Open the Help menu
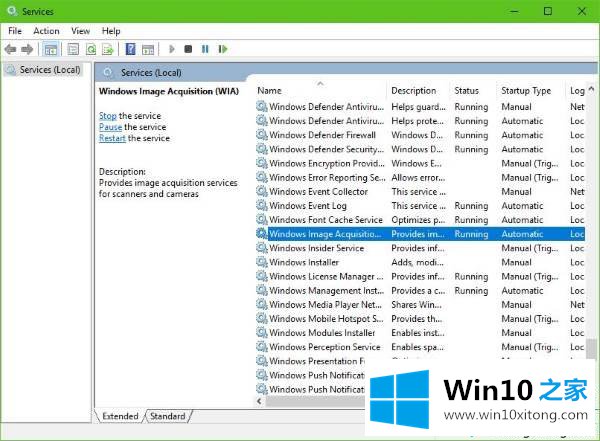Screen dimensions: 600x441 (x=111, y=31)
